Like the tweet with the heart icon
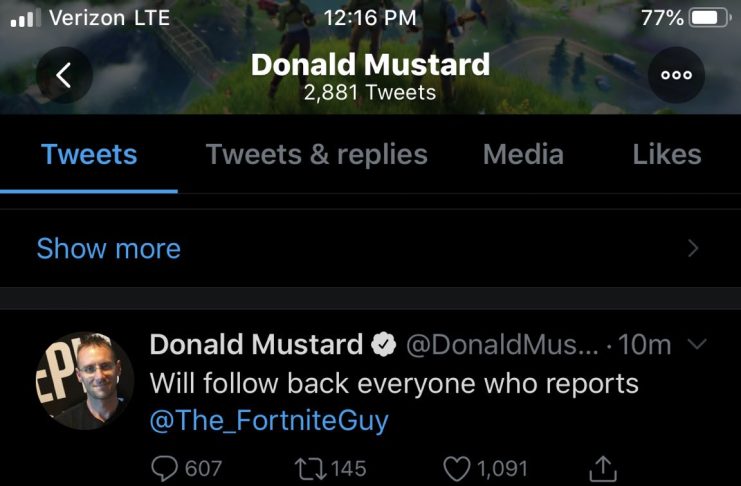The height and width of the screenshot is (486, 741). (x=457, y=469)
